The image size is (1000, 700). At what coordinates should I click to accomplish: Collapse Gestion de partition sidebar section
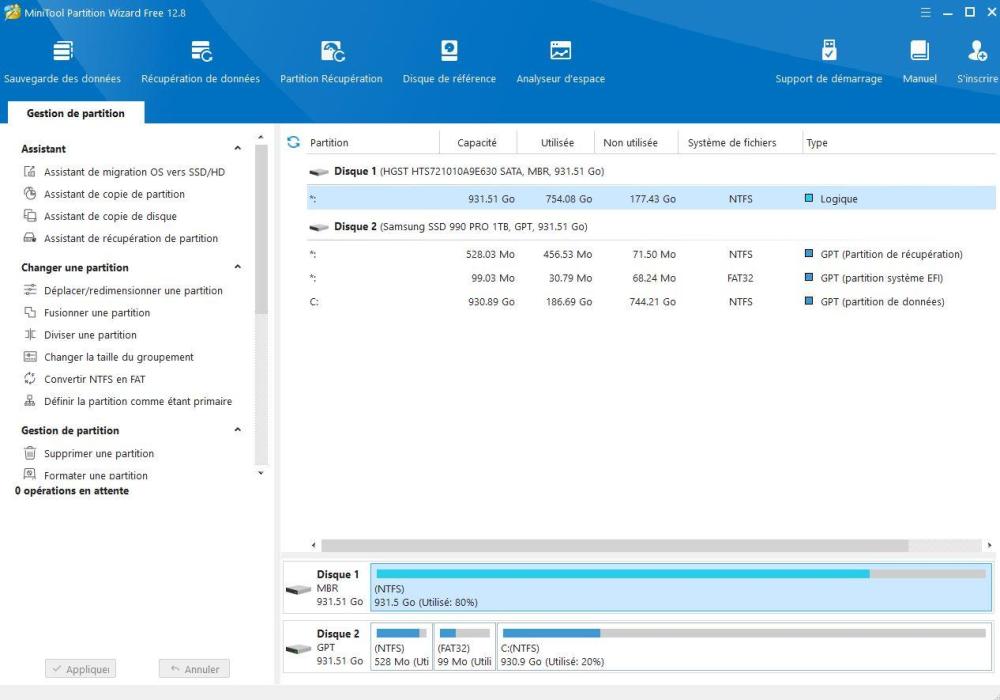click(237, 431)
